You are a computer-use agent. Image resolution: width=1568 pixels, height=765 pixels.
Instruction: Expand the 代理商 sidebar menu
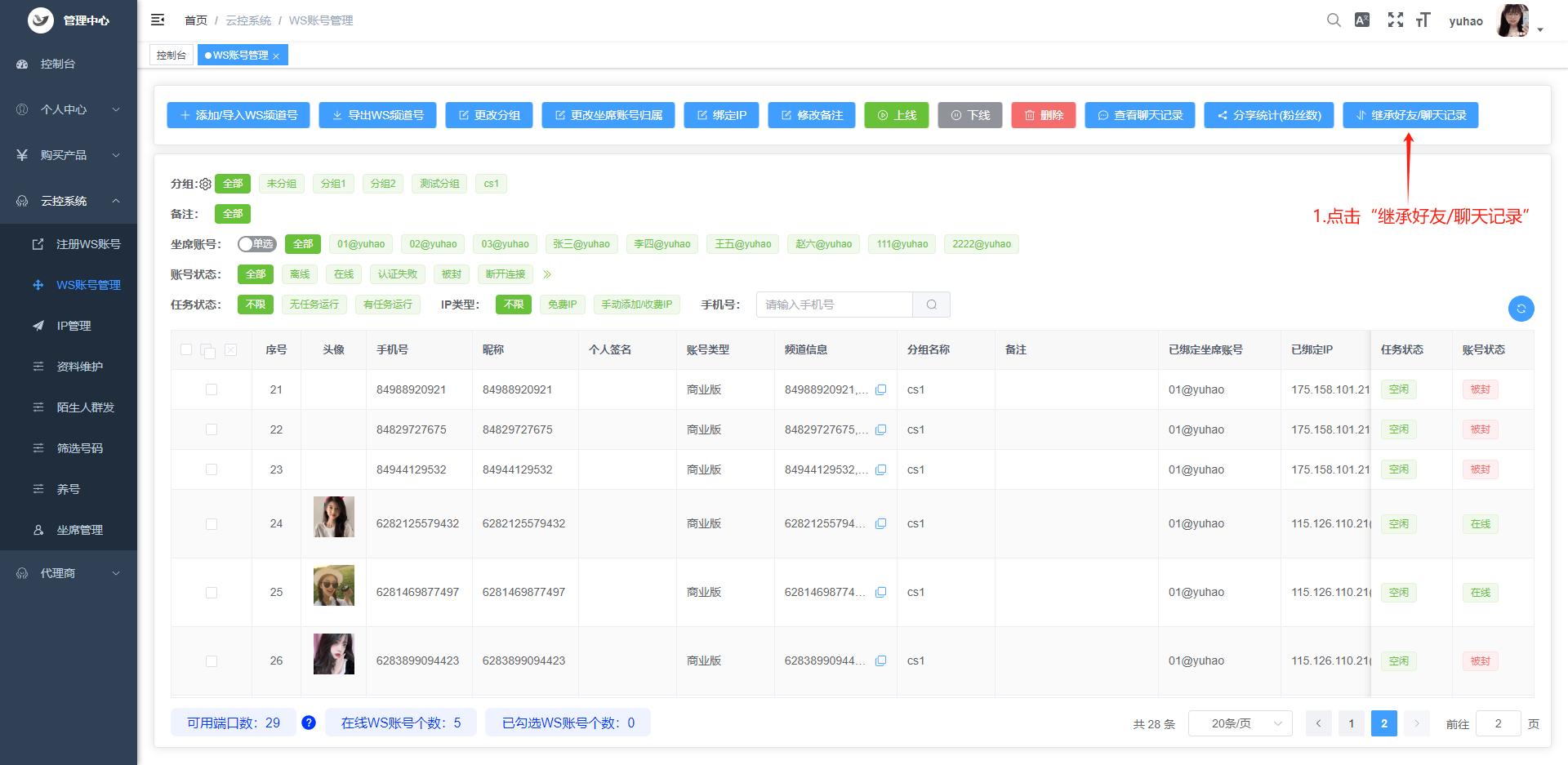69,573
